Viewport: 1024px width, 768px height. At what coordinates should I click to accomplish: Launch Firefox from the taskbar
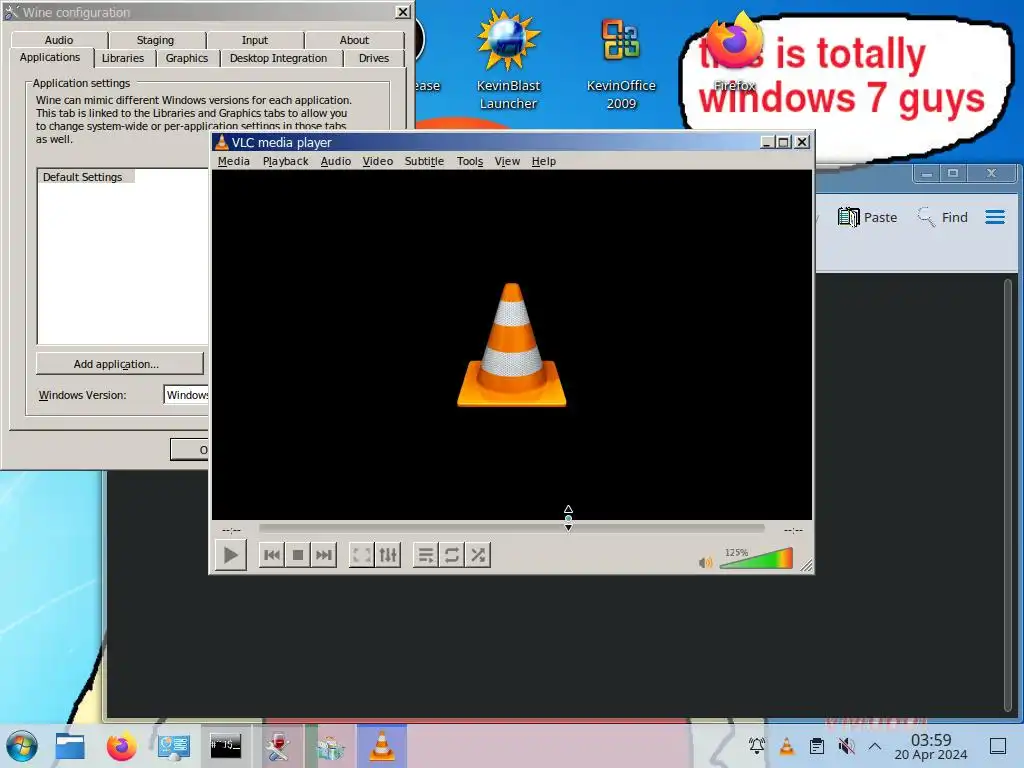pyautogui.click(x=122, y=746)
